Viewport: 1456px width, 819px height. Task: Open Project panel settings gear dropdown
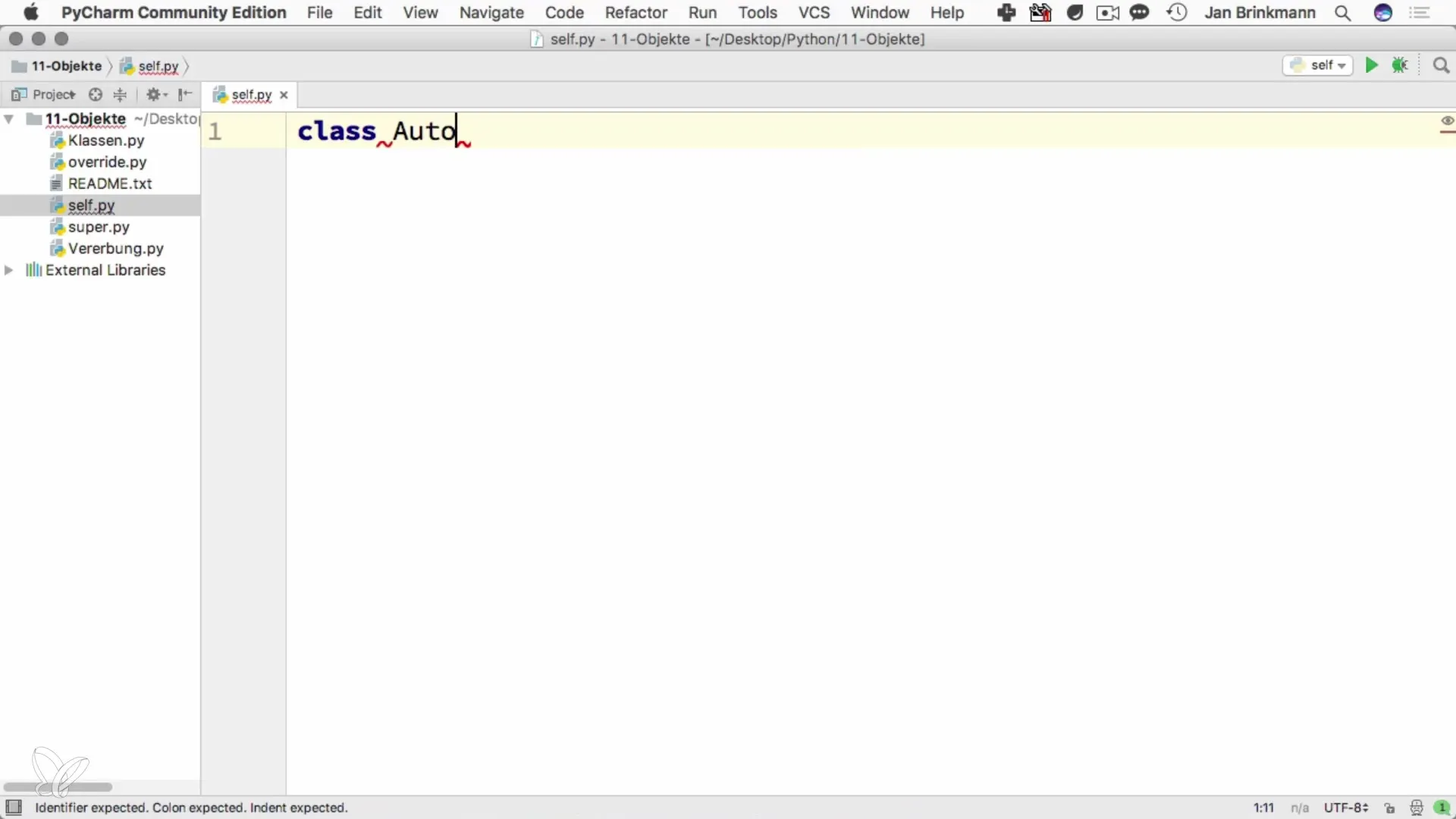(x=156, y=95)
